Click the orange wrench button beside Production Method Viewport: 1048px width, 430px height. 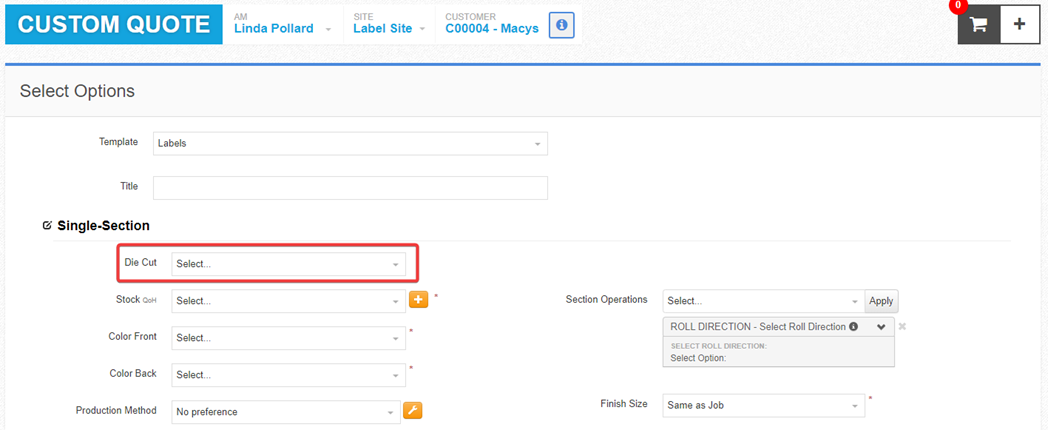click(x=413, y=411)
